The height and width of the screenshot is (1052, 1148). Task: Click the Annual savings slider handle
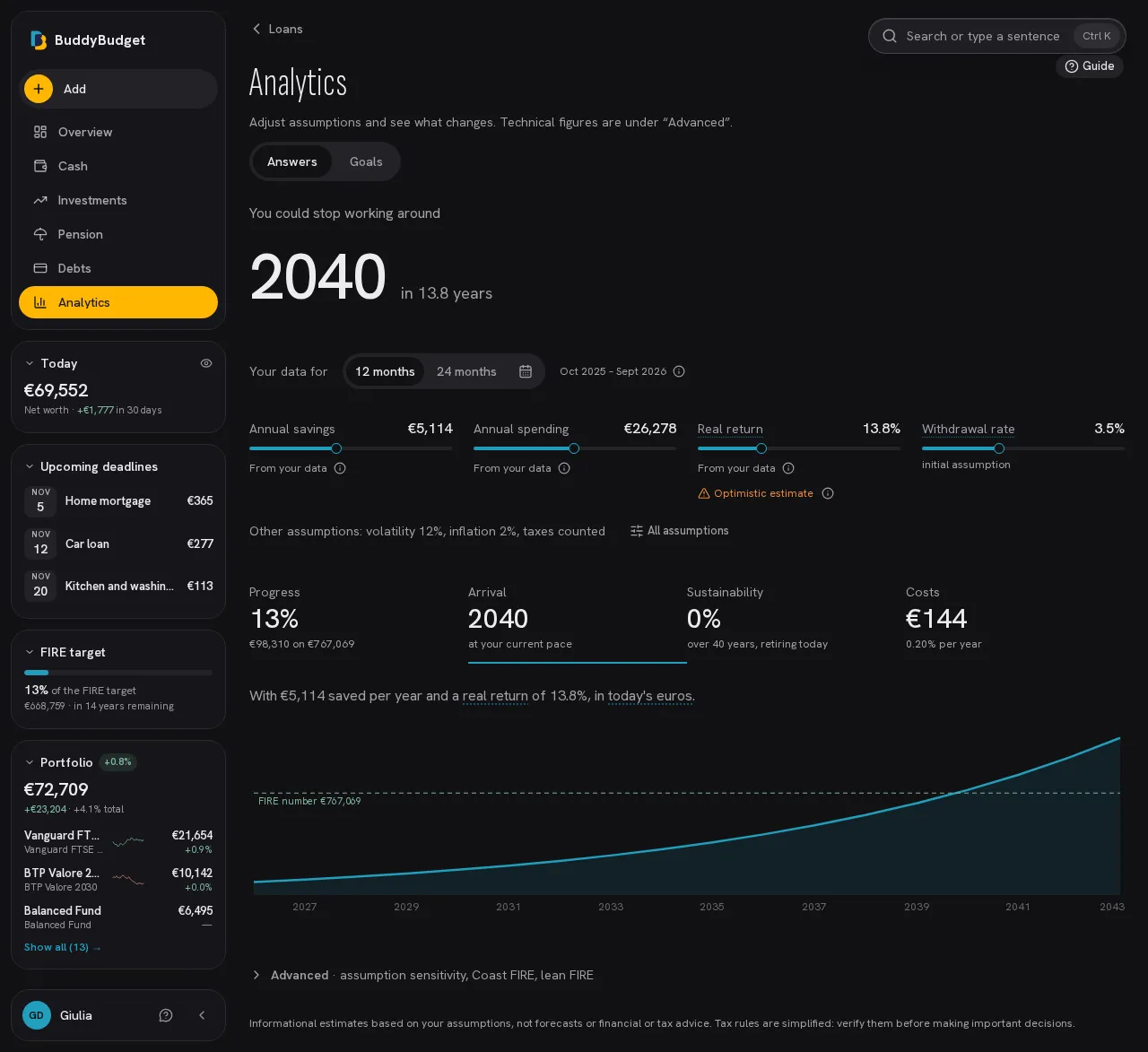(x=336, y=448)
